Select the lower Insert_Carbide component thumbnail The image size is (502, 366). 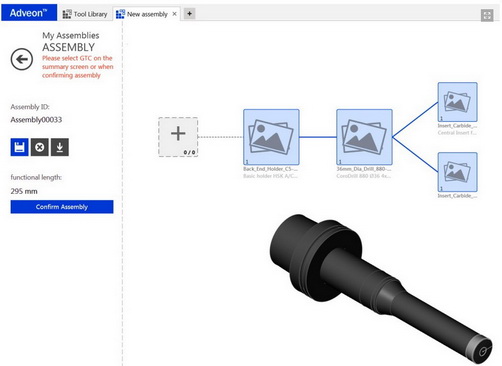tap(457, 172)
